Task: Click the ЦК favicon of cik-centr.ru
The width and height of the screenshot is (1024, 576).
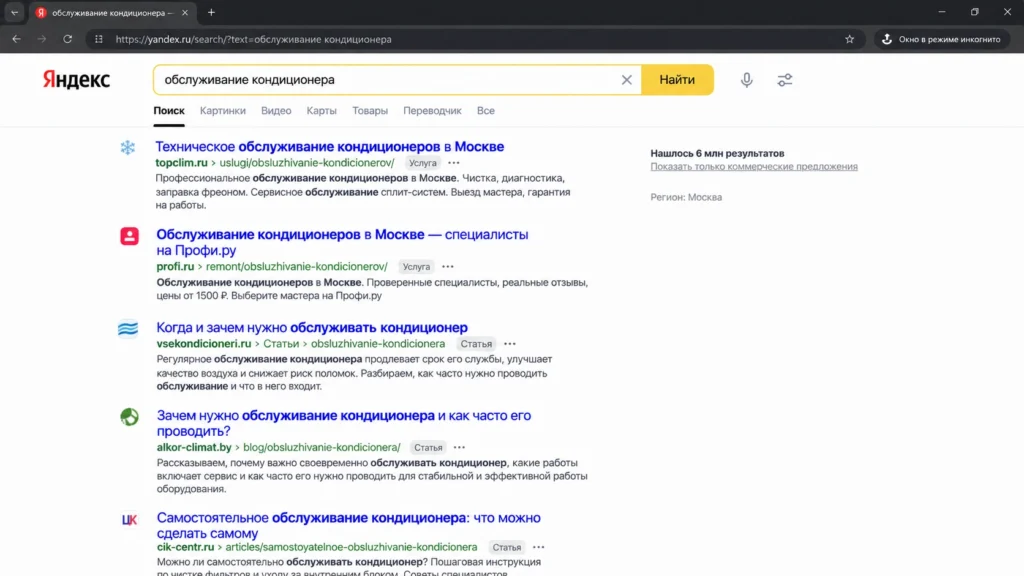Action: (129, 520)
